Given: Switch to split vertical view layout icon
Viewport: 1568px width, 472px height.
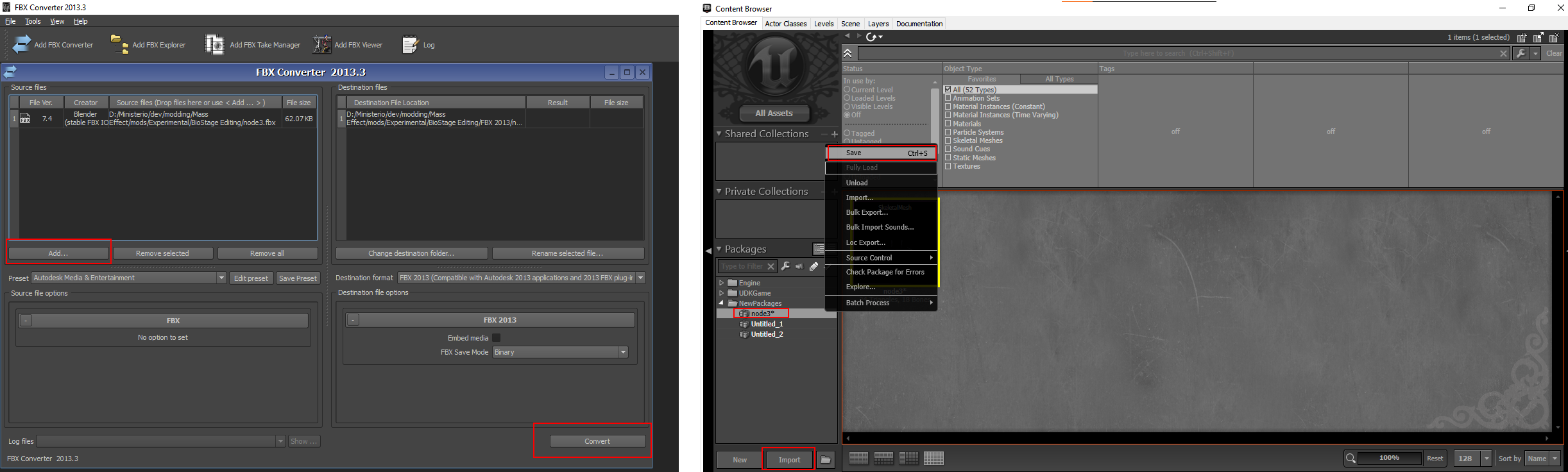Looking at the screenshot, I should (908, 459).
